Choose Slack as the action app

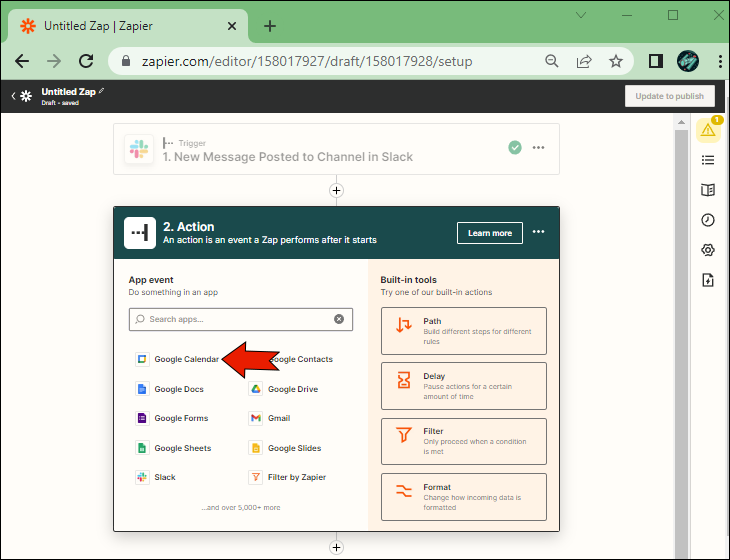155,478
